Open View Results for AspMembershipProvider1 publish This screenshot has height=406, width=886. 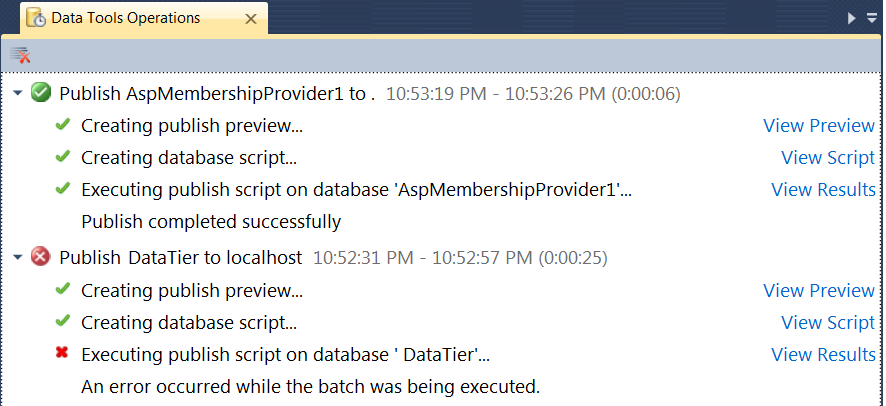[x=823, y=190]
